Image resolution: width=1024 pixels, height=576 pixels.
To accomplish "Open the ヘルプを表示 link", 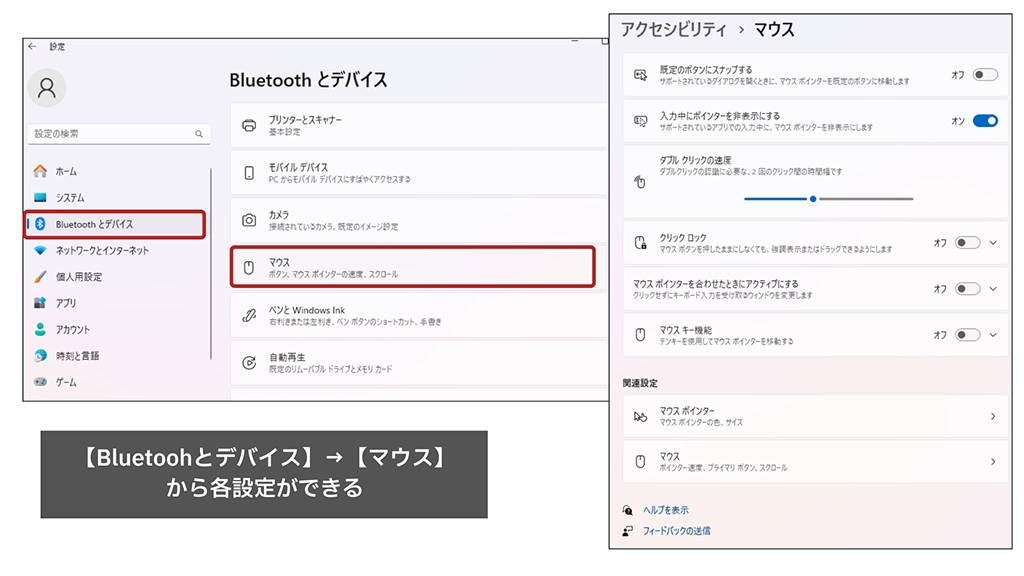I will [665, 510].
